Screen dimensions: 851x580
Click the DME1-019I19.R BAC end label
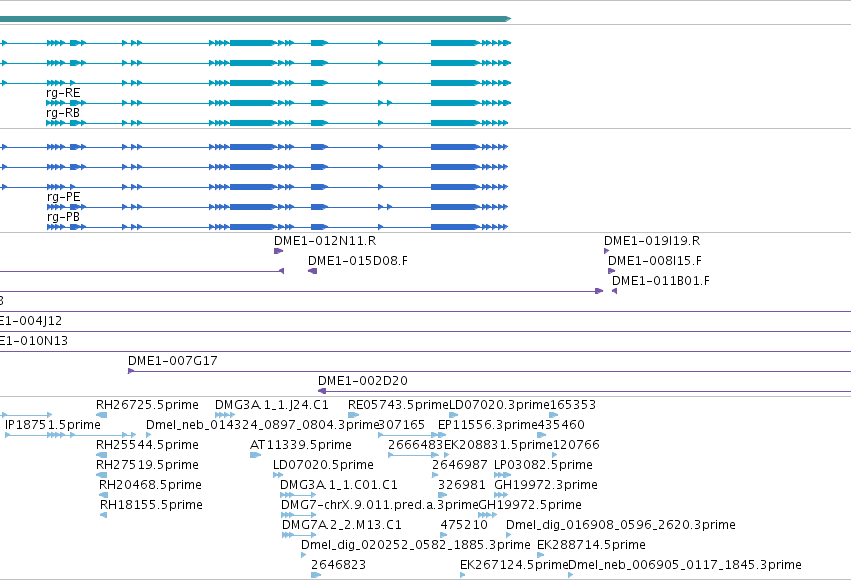[652, 241]
